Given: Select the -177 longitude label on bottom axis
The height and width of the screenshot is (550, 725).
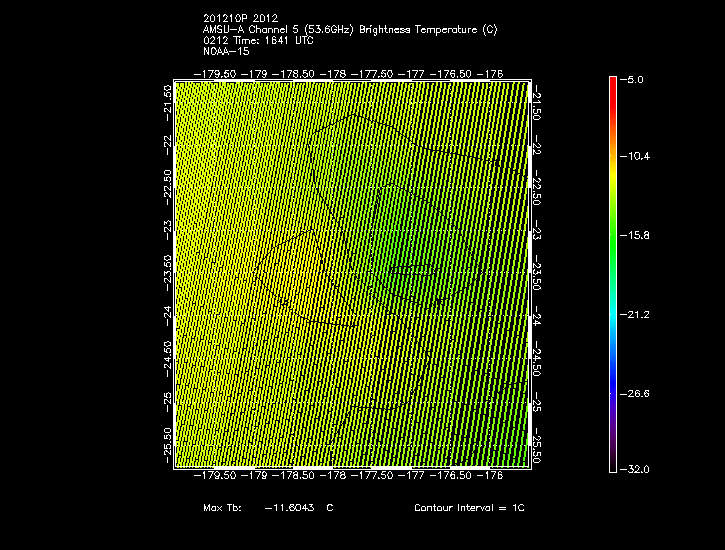Looking at the screenshot, I should tap(413, 476).
